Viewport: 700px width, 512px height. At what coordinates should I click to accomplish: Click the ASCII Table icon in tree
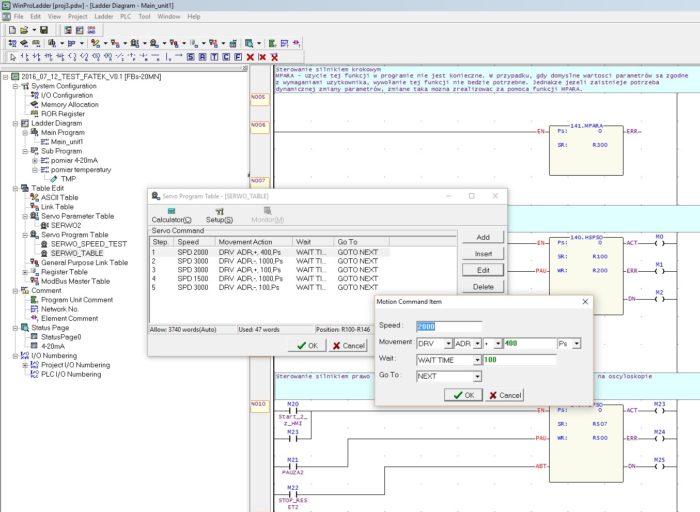[34, 197]
